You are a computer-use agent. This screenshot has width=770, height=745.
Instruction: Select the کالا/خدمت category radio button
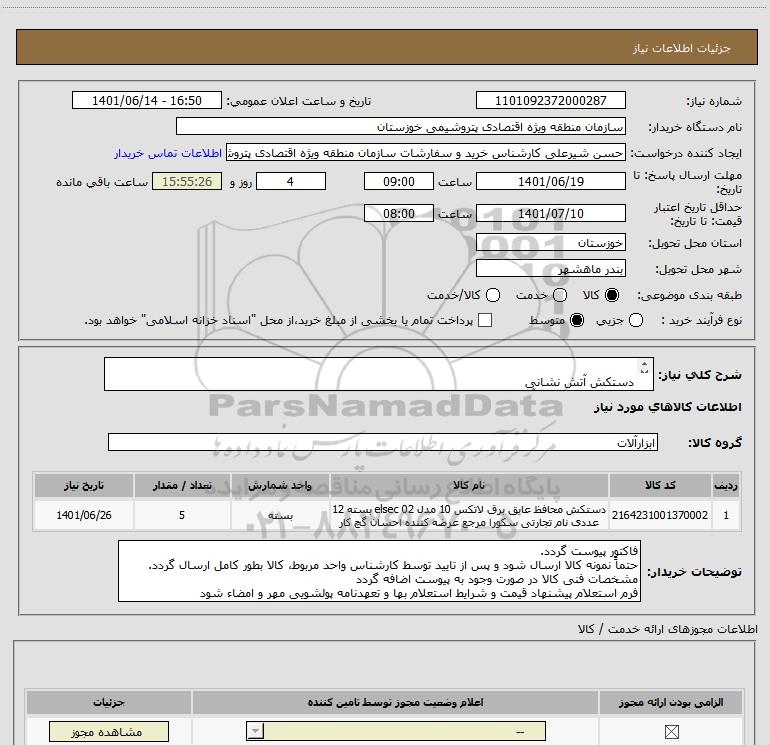click(x=493, y=295)
